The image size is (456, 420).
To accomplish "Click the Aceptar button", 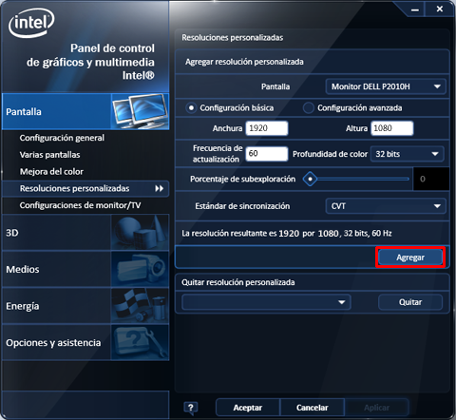I will [x=248, y=408].
